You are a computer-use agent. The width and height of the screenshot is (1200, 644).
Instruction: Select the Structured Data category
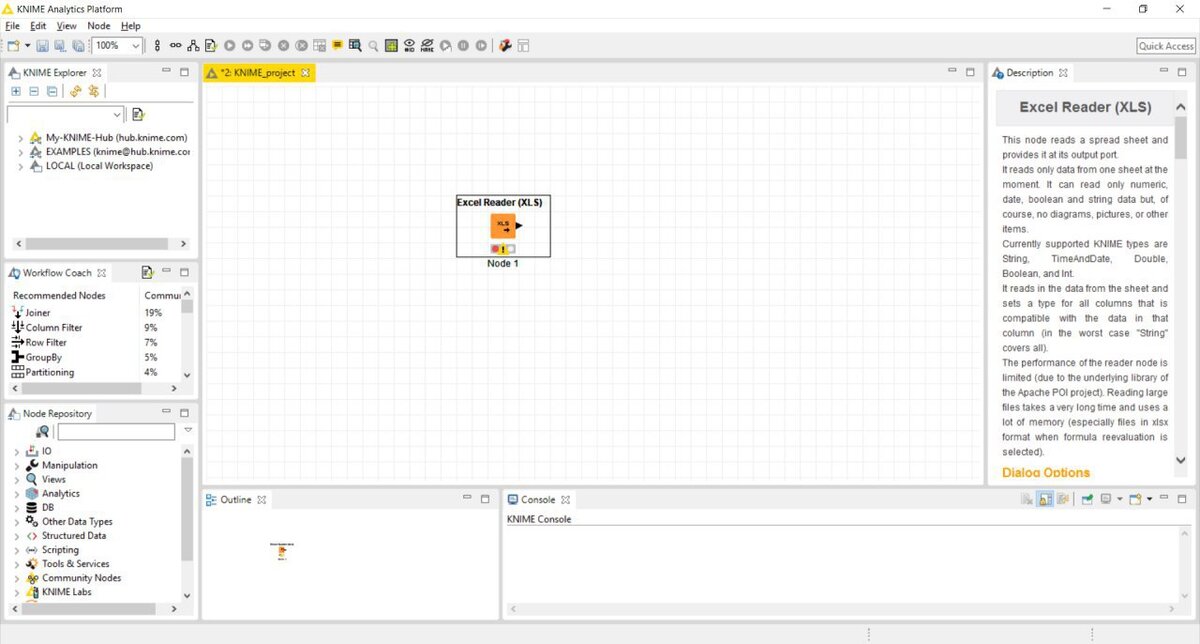click(73, 536)
